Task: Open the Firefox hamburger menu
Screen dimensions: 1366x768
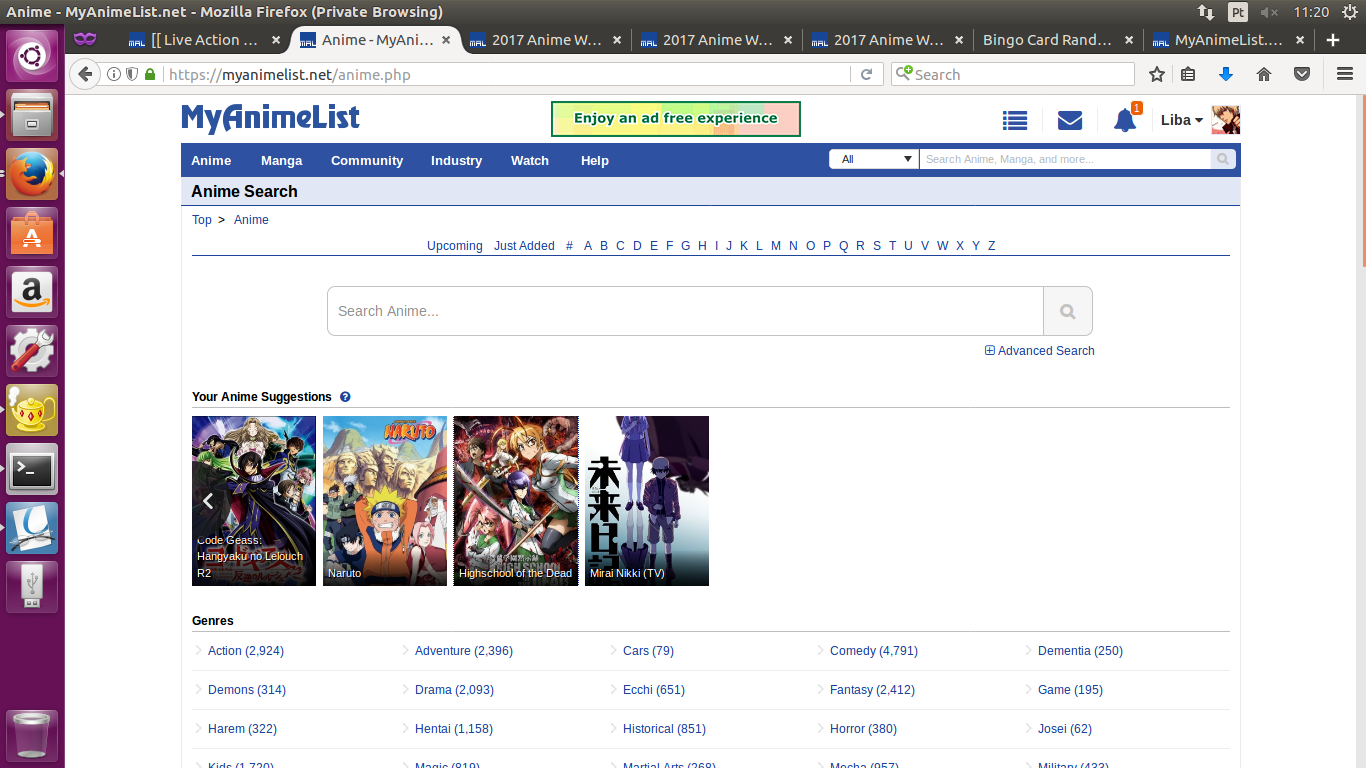Action: (1345, 74)
